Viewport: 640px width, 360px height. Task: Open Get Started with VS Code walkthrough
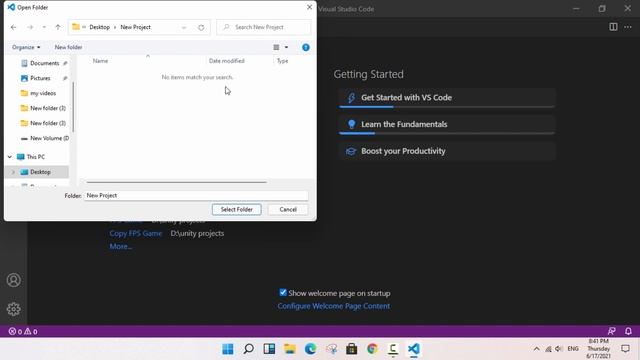[x=447, y=98]
